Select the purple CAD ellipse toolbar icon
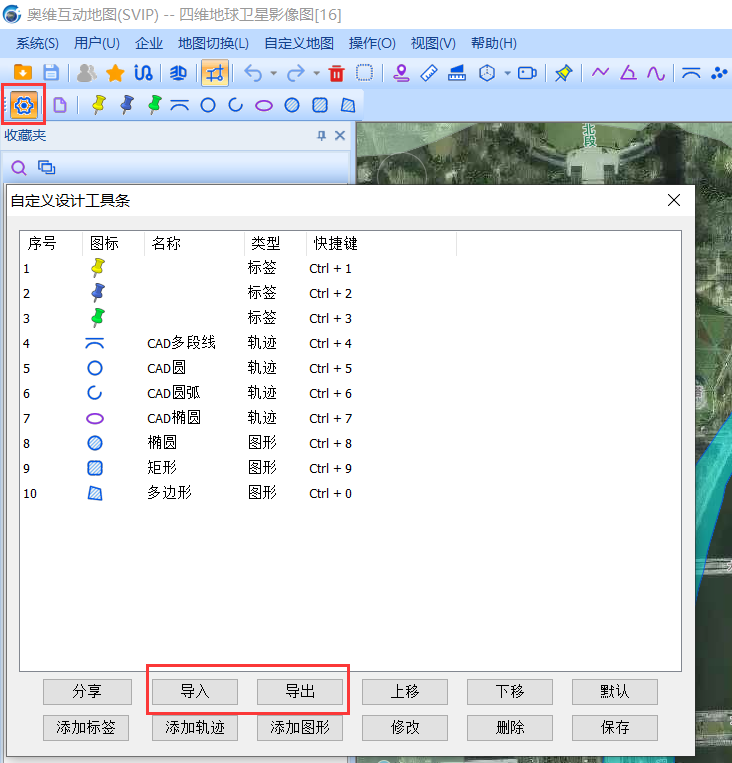Screen dimensions: 732x763 pos(264,104)
